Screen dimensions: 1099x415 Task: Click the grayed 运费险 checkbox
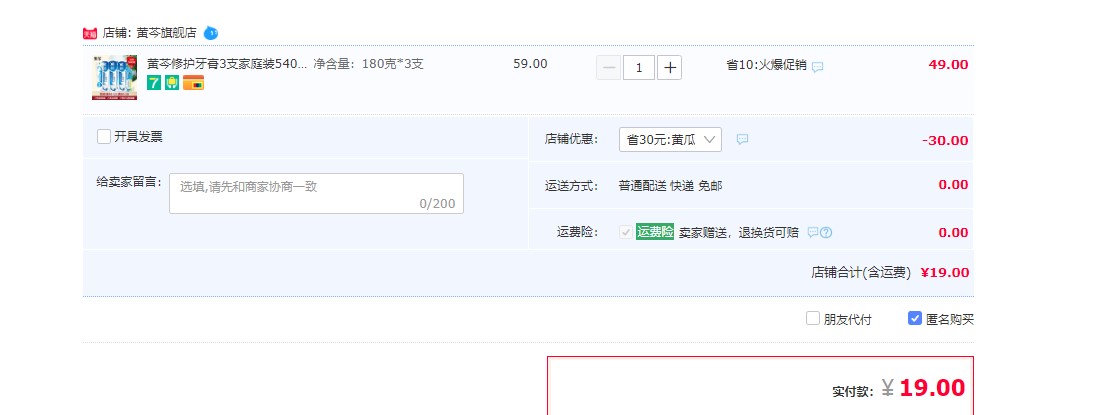[626, 232]
